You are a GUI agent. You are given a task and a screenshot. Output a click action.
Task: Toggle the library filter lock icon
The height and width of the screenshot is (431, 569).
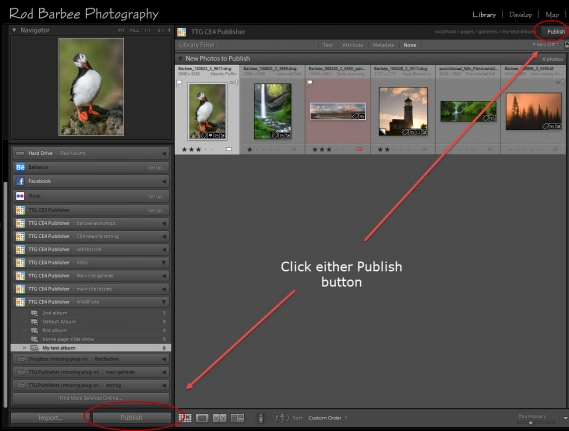click(x=566, y=45)
